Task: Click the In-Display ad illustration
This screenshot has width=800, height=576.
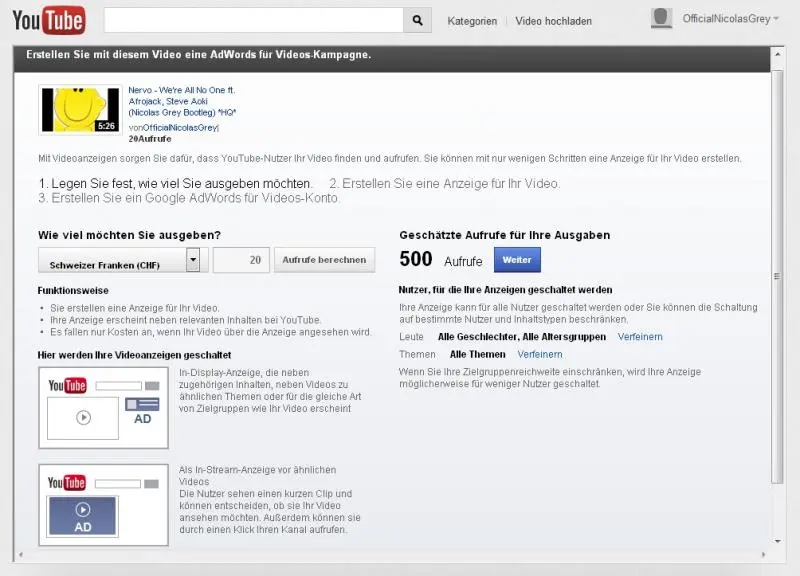Action: point(103,407)
